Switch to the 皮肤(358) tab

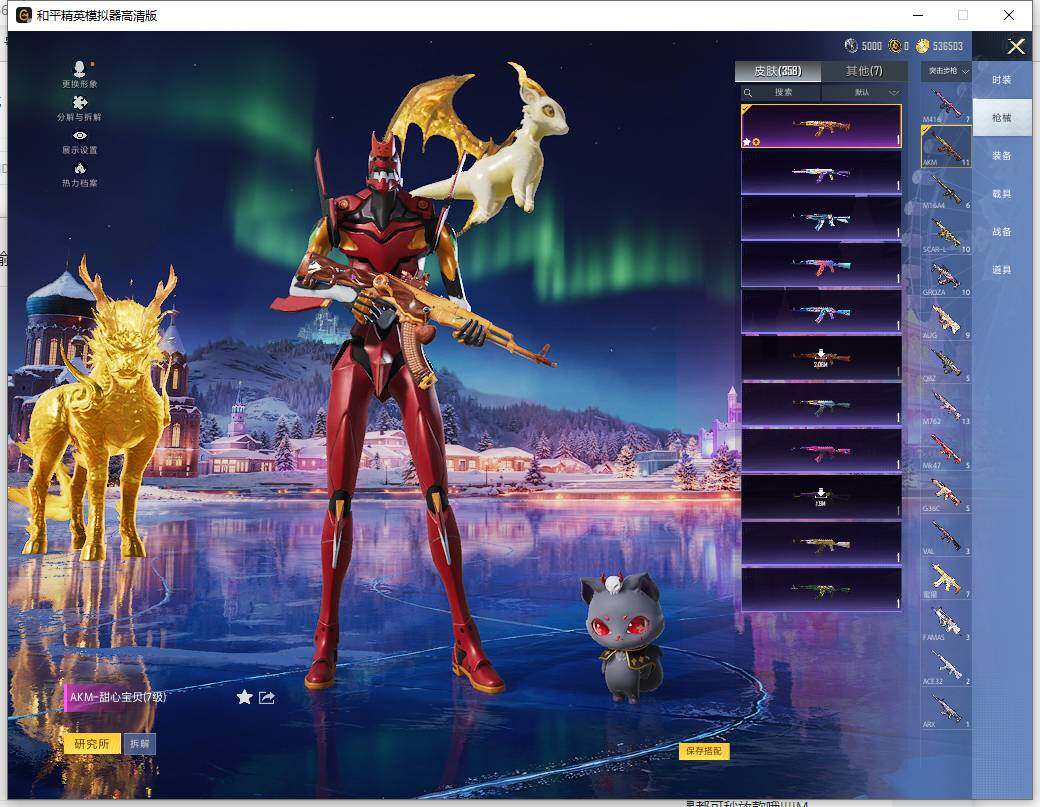tap(777, 71)
